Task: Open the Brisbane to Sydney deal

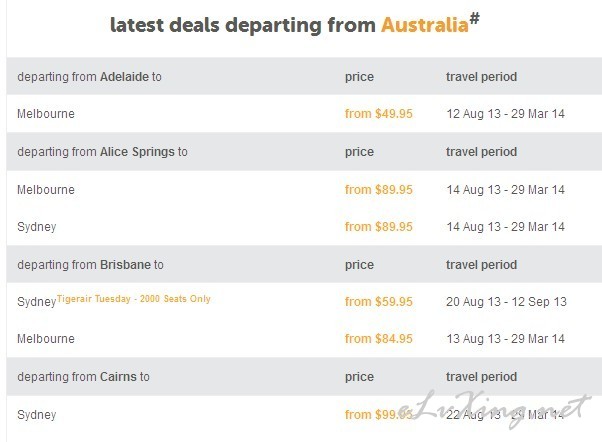Action: 36,302
